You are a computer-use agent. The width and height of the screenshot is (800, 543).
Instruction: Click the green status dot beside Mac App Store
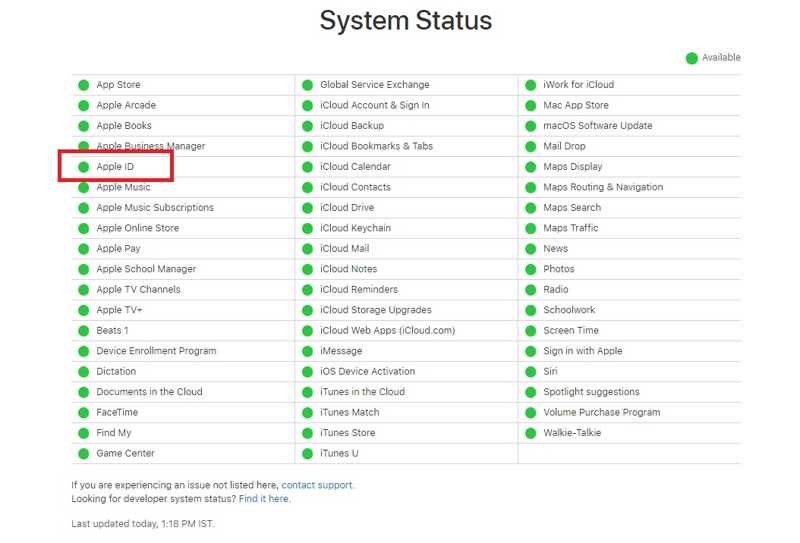tap(531, 105)
